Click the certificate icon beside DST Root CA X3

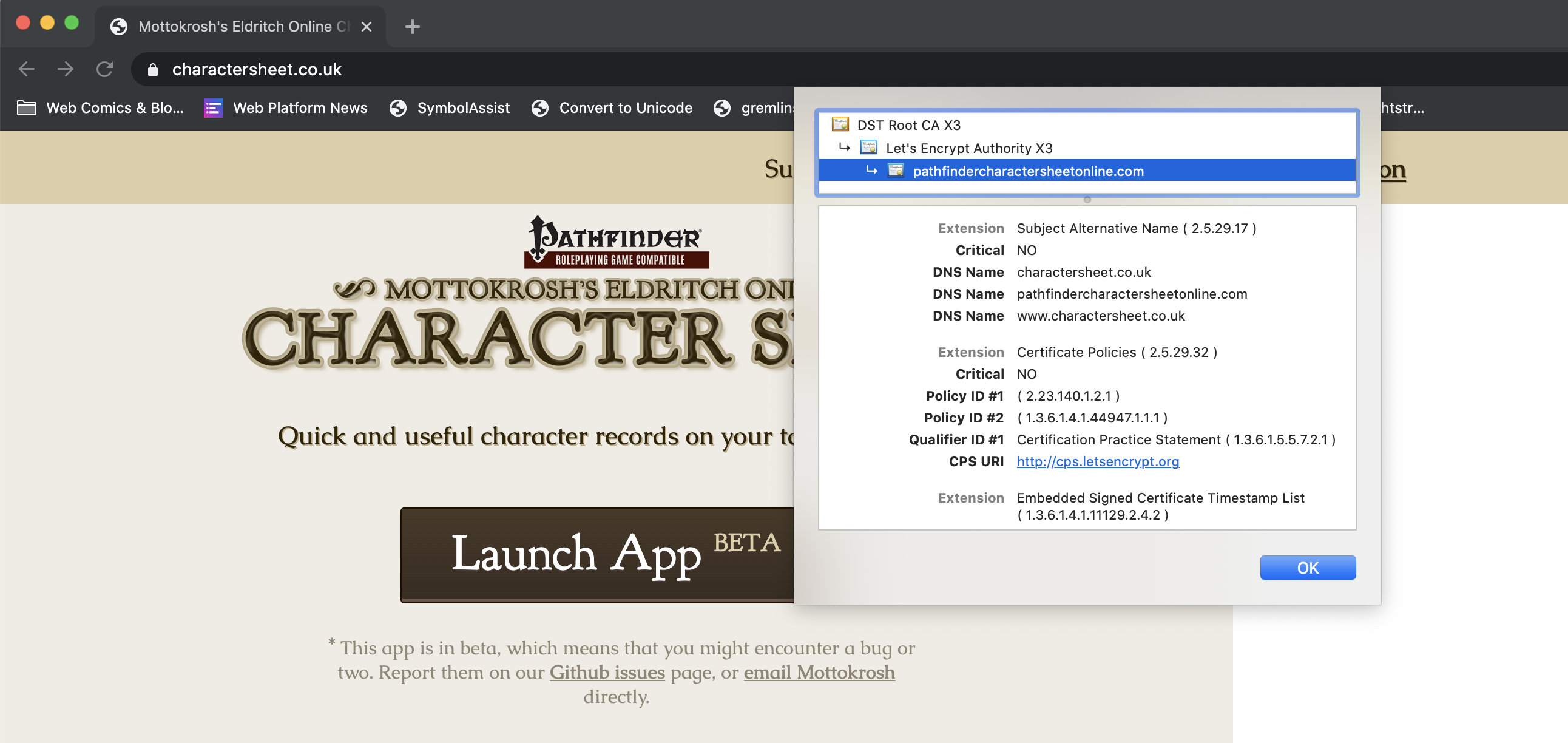click(x=840, y=124)
